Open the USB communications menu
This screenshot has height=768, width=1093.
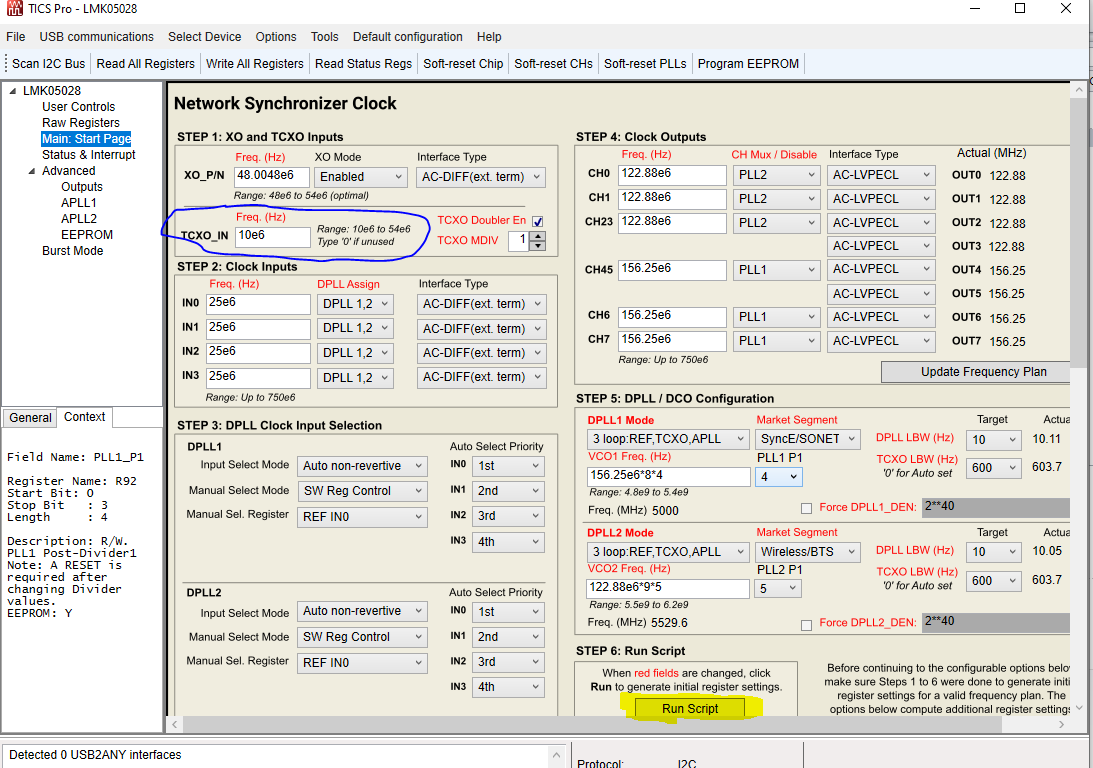tap(96, 37)
